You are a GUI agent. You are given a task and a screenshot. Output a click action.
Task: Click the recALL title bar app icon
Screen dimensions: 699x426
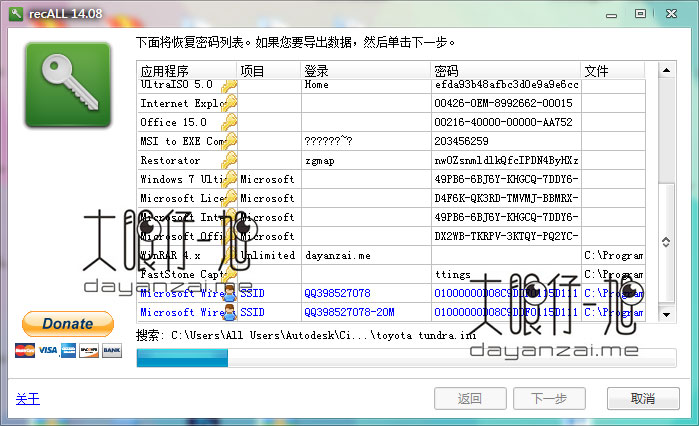pyautogui.click(x=16, y=14)
